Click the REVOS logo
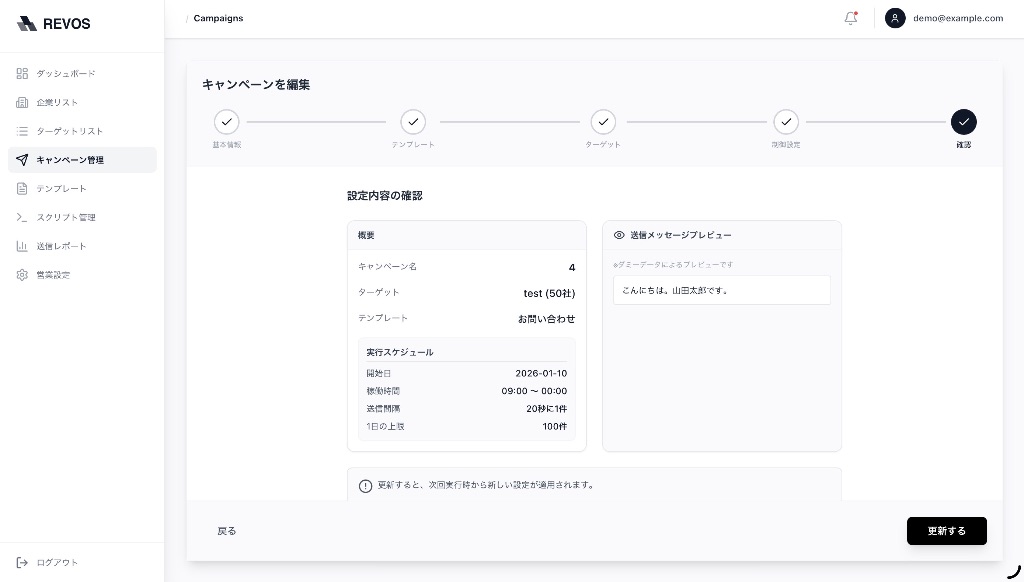1024x582 pixels. click(53, 24)
